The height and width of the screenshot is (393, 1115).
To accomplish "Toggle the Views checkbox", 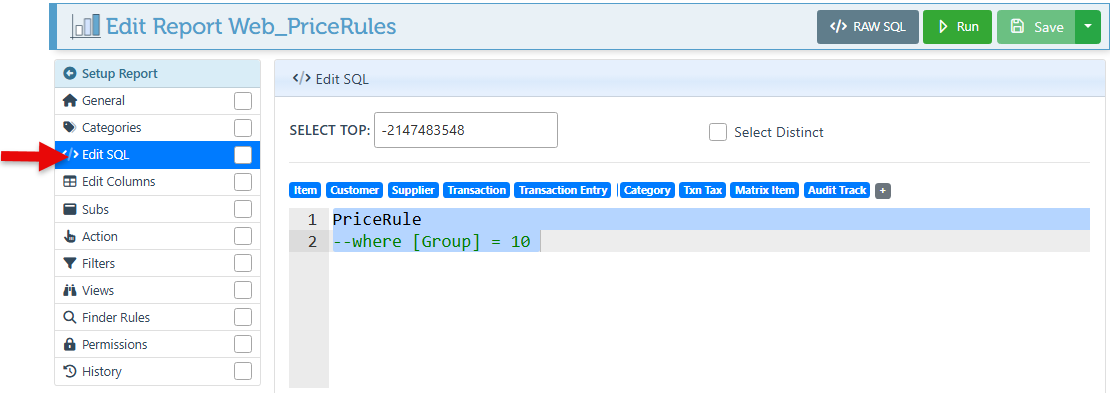I will 243,290.
